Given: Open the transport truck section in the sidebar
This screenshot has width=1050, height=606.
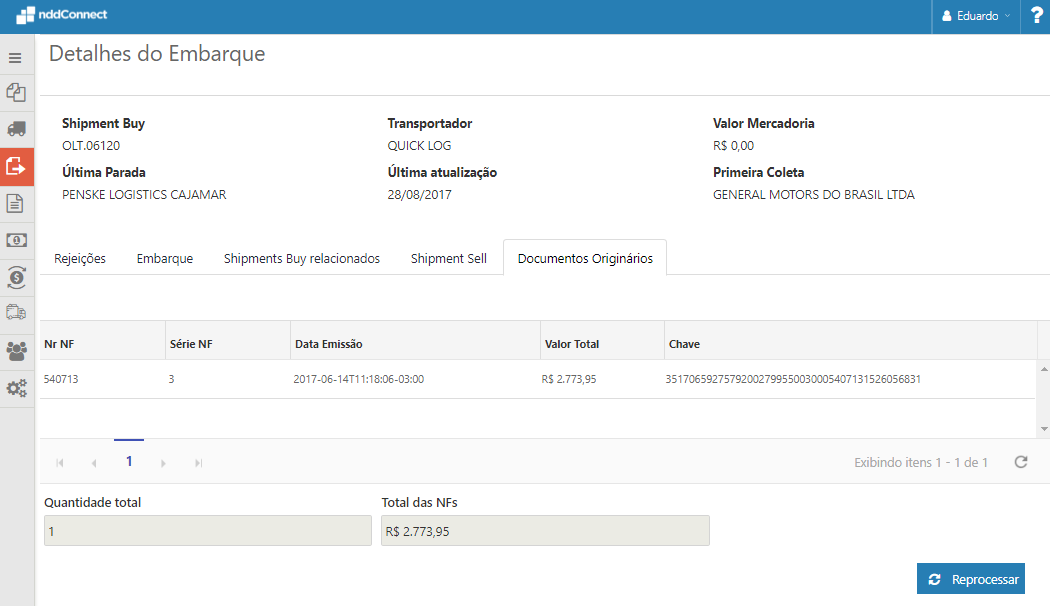Looking at the screenshot, I should pyautogui.click(x=15, y=128).
